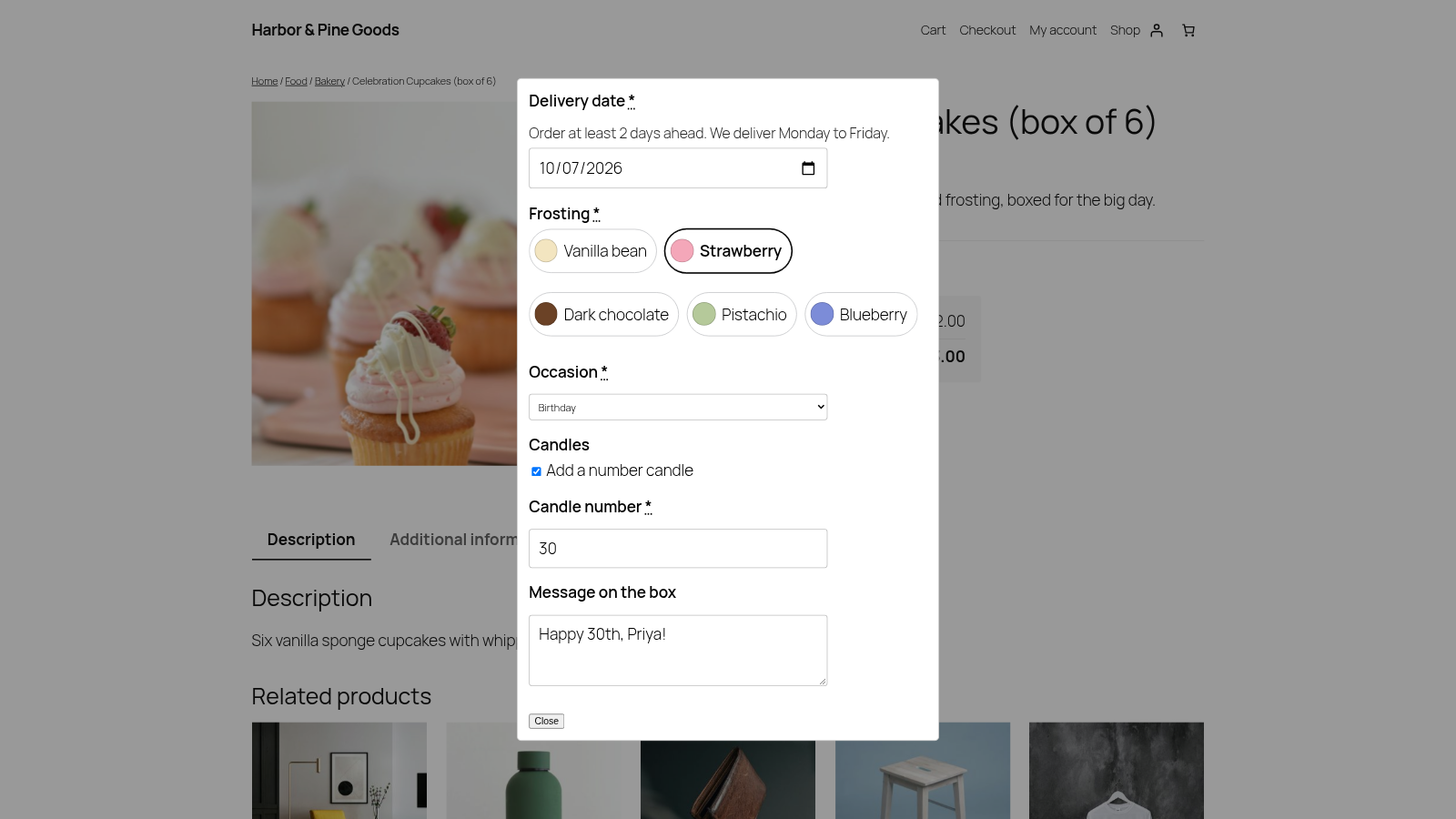Select Vanilla bean frosting option
Image resolution: width=1456 pixels, height=819 pixels.
[x=592, y=251]
